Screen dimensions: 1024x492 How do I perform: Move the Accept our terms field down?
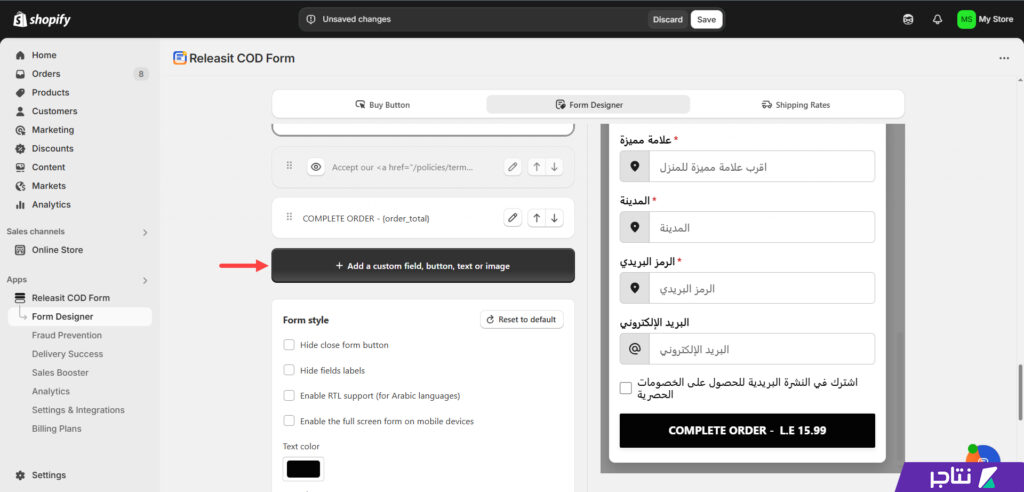[x=554, y=167]
